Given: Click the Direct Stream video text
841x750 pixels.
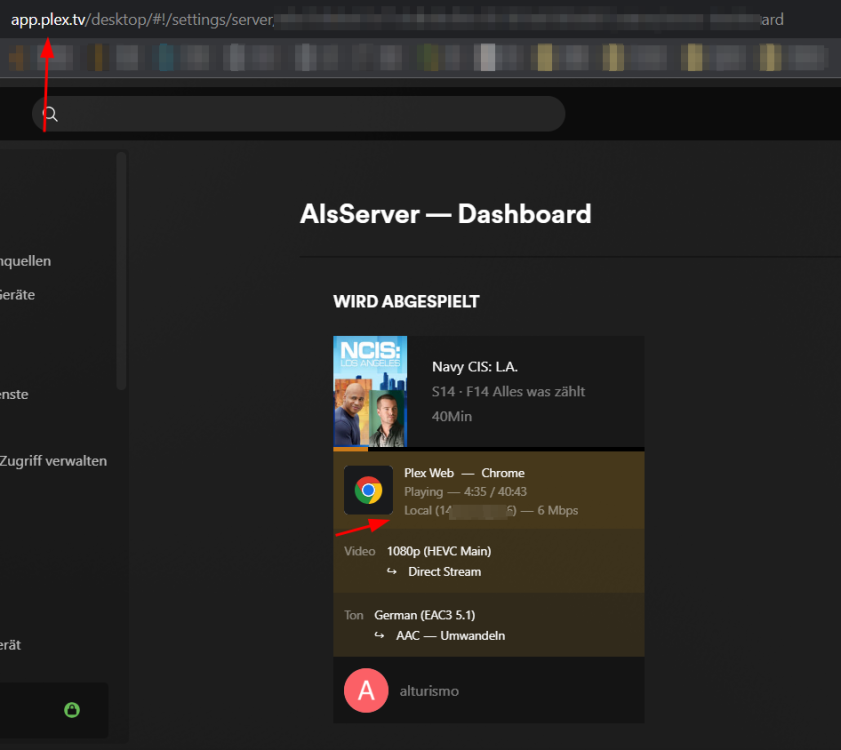Looking at the screenshot, I should click(444, 572).
